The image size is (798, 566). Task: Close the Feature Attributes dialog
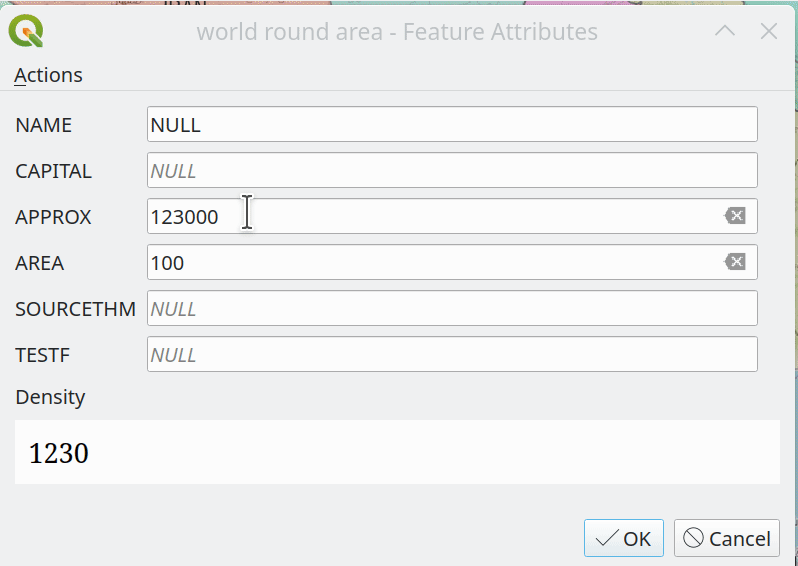(x=769, y=31)
